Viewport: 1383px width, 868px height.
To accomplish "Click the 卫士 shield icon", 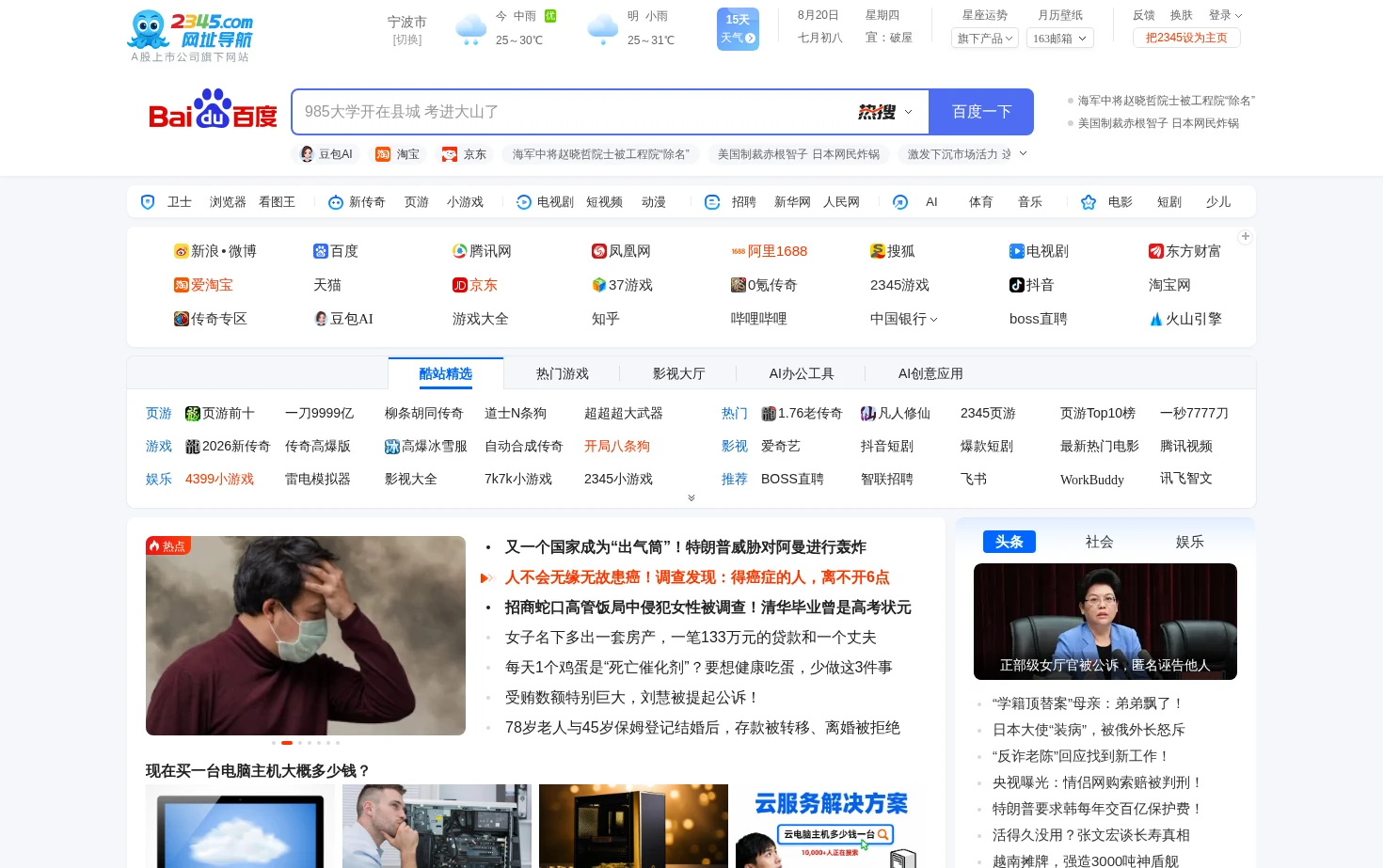I will point(148,202).
